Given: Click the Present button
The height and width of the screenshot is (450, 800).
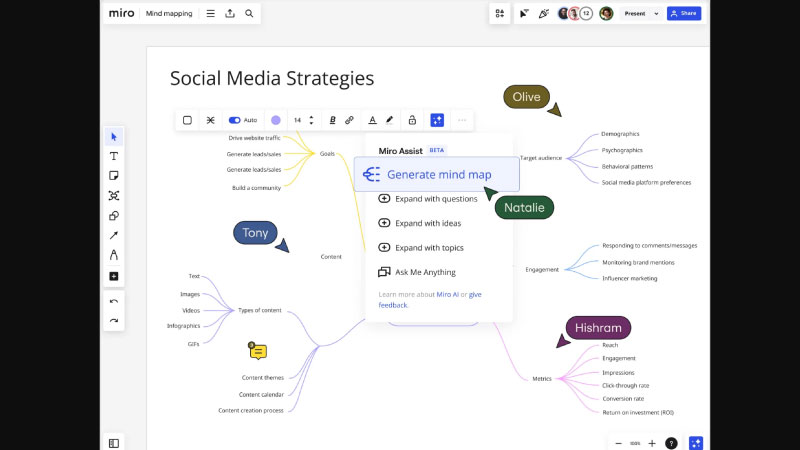Looking at the screenshot, I should 635,14.
